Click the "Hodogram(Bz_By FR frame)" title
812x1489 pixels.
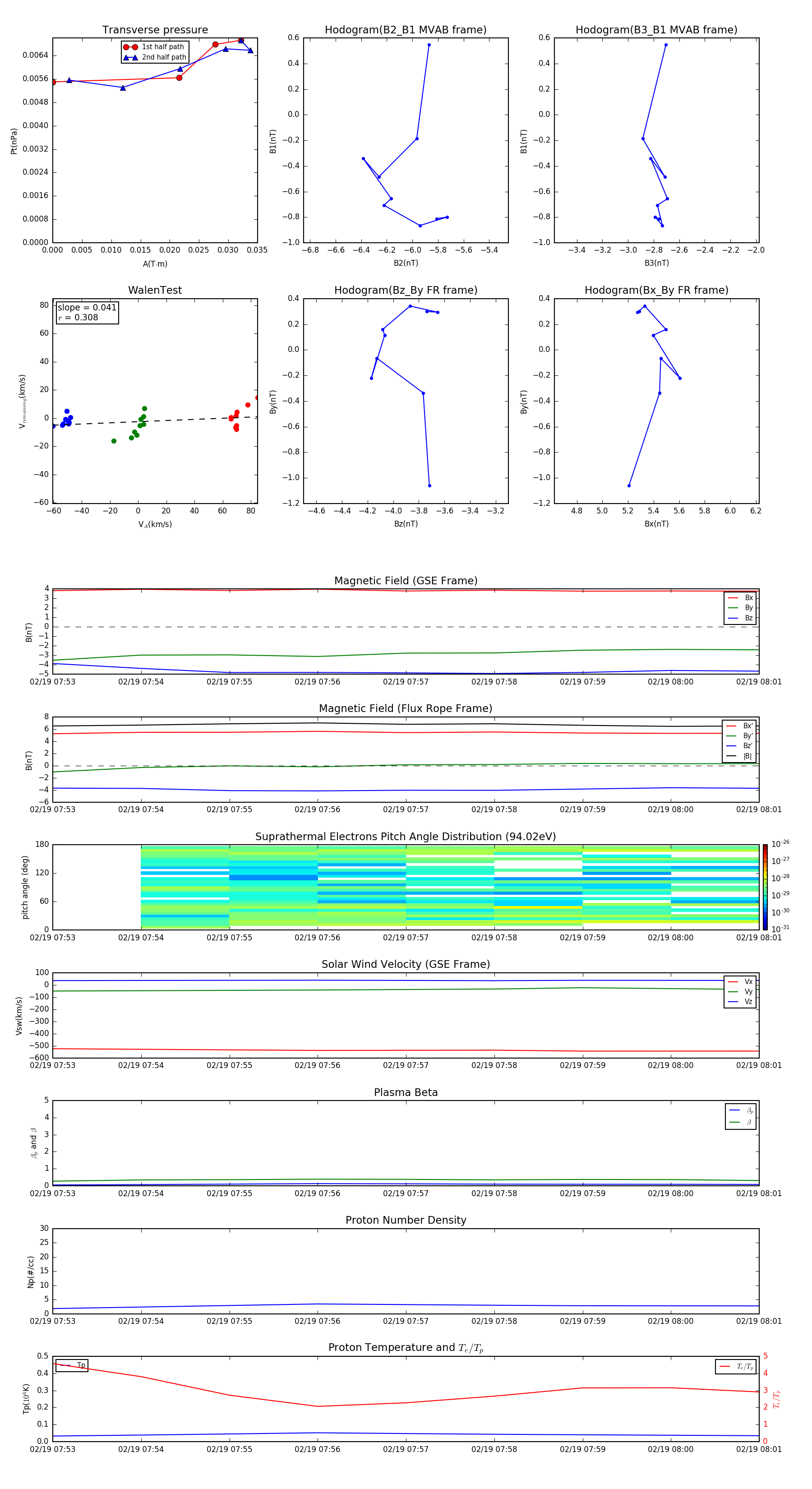tap(406, 290)
